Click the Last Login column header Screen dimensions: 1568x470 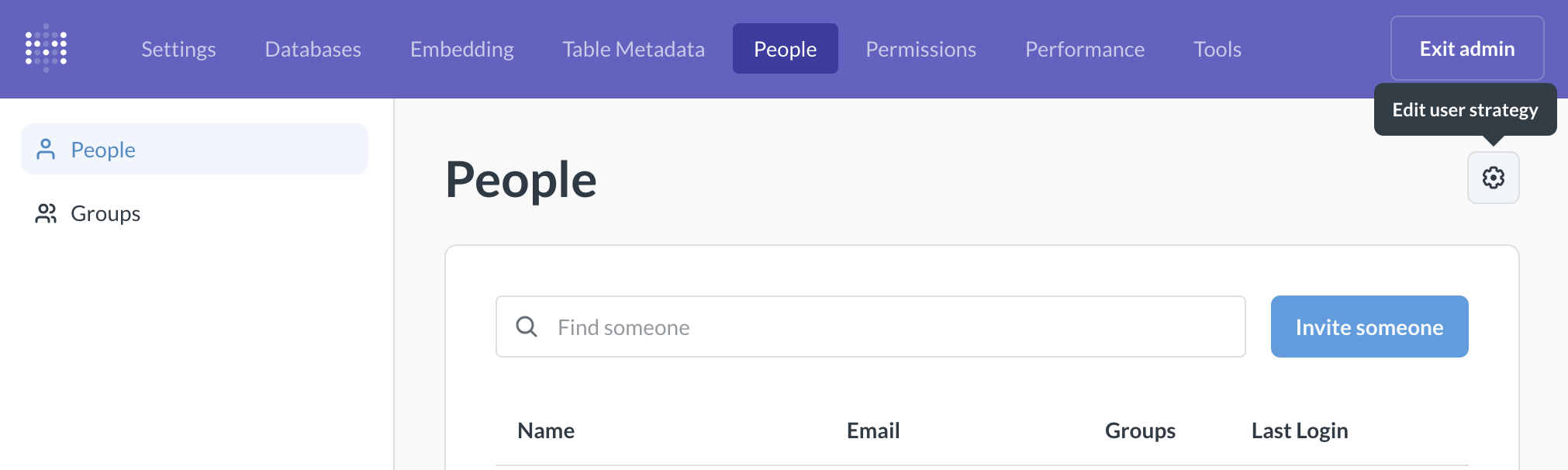(1299, 430)
